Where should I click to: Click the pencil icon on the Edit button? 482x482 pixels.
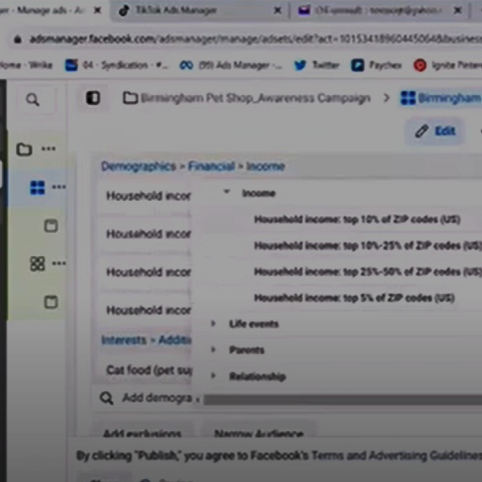[421, 131]
